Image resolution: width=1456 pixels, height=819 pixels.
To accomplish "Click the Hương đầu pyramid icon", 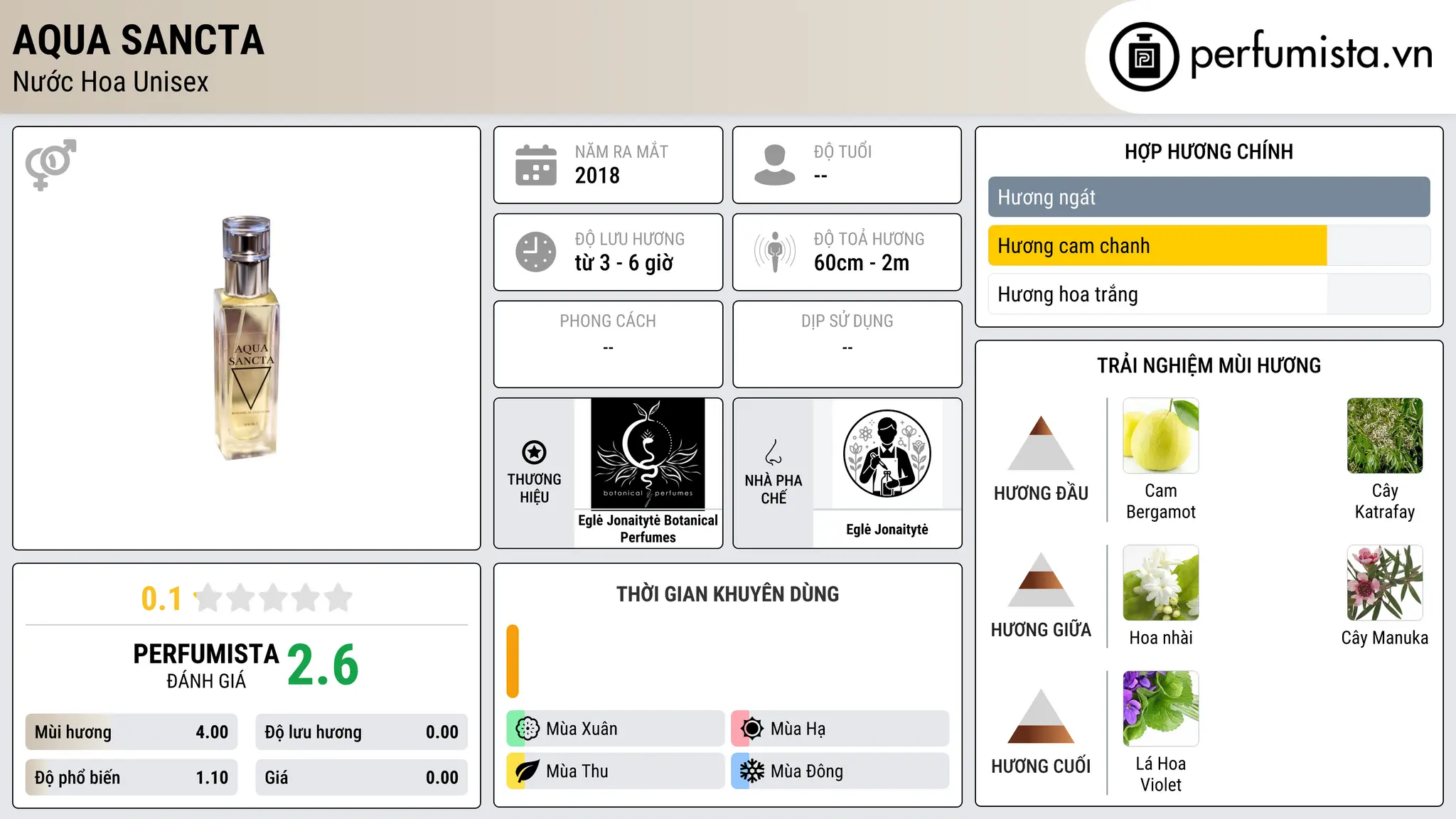I will click(x=1042, y=443).
